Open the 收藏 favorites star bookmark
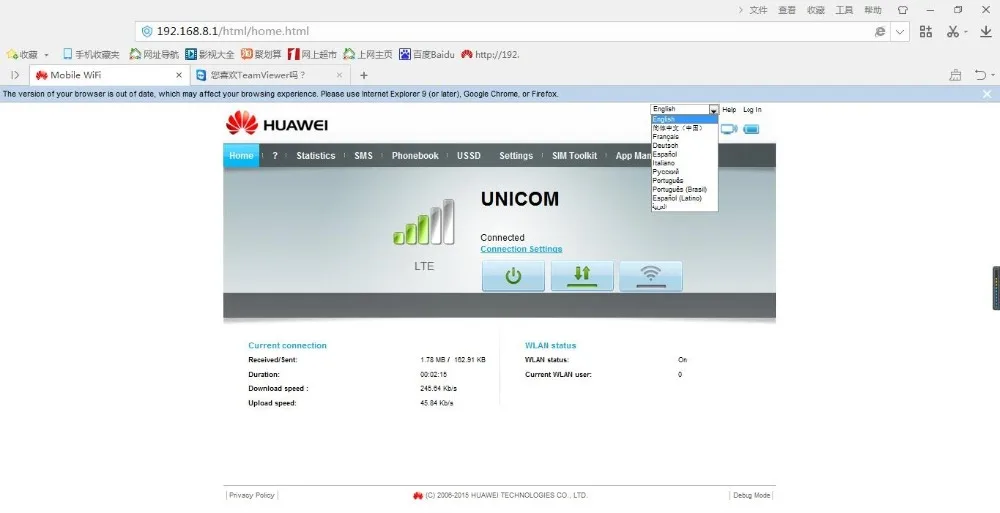The width and height of the screenshot is (1000, 513). click(22, 55)
